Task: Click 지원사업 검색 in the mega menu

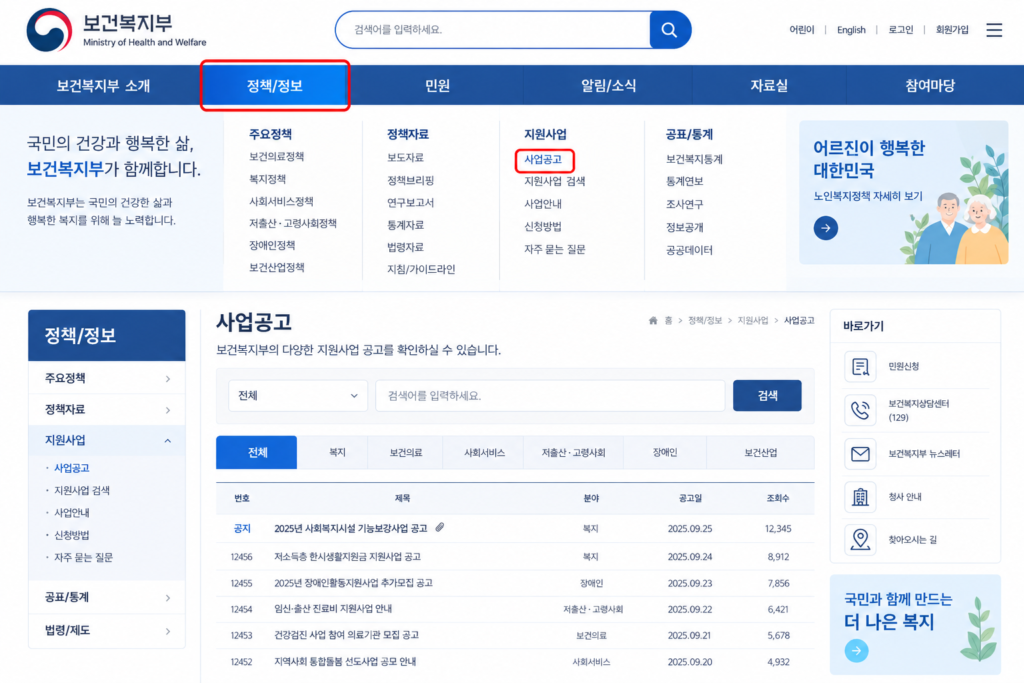Action: click(x=554, y=182)
